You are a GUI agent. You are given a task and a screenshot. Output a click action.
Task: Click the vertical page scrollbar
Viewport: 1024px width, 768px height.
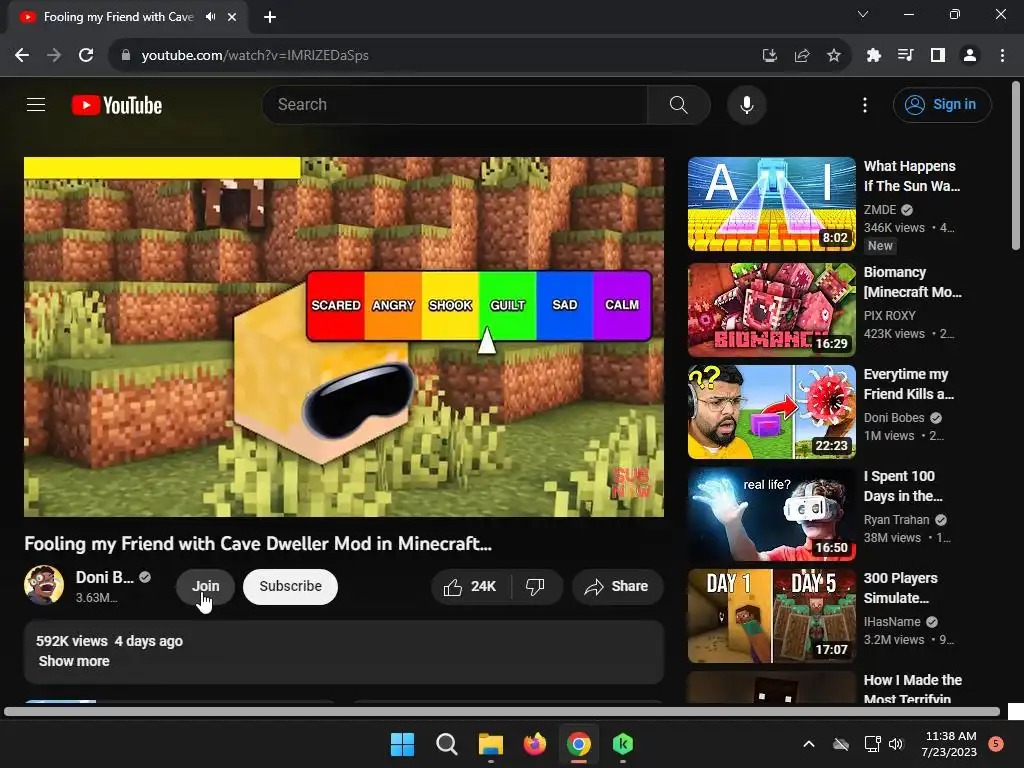[1016, 165]
